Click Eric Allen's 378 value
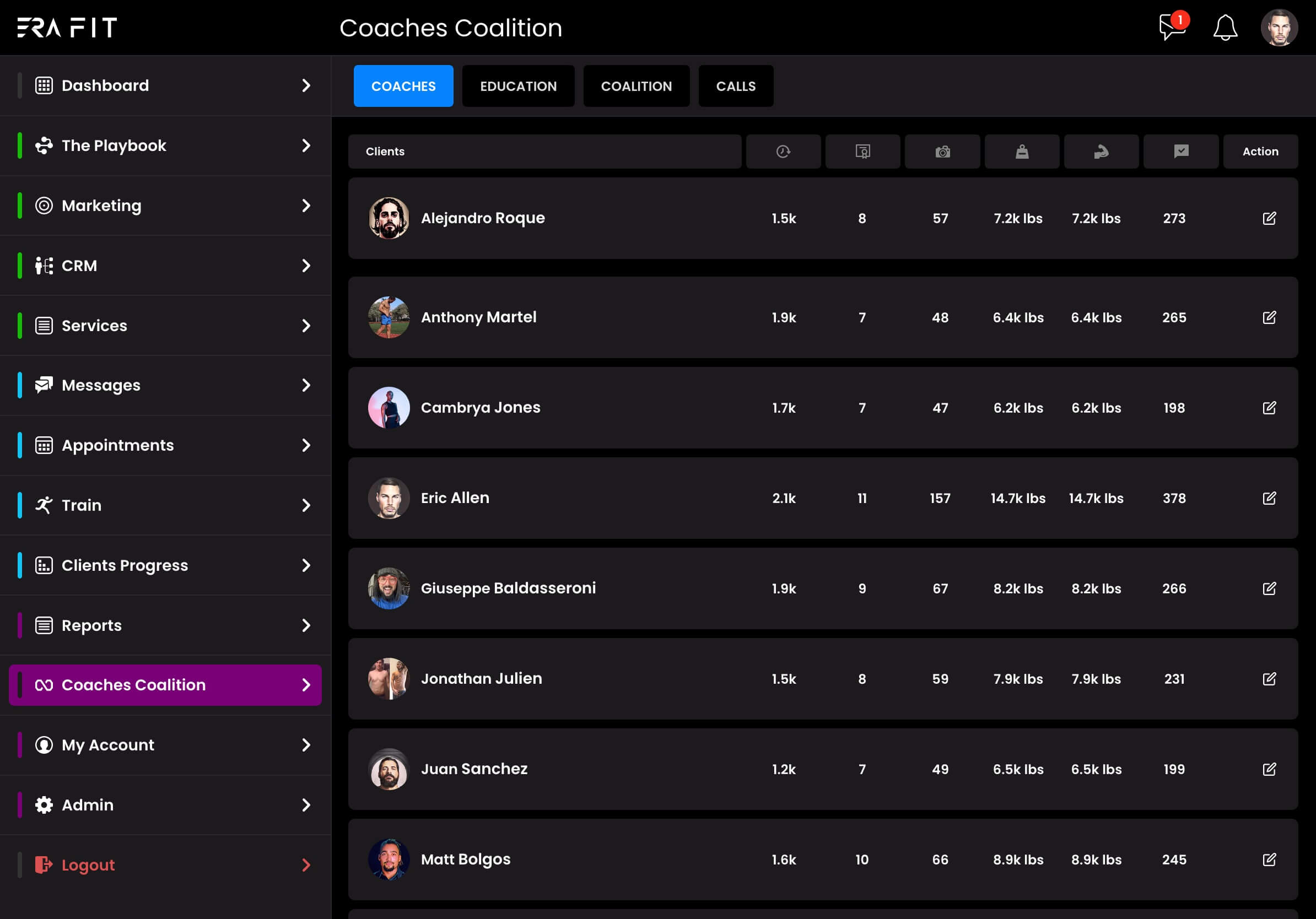Viewport: 1316px width, 919px height. pyautogui.click(x=1174, y=499)
